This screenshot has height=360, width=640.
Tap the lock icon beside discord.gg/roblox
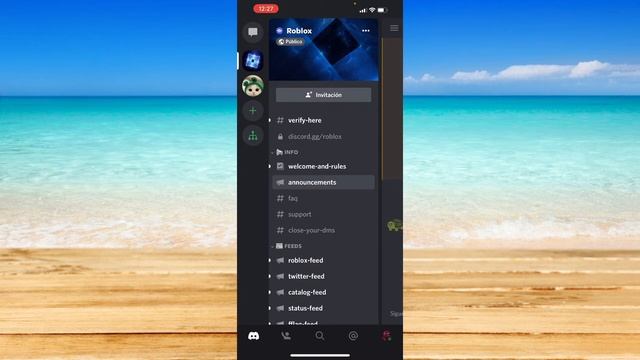pyautogui.click(x=280, y=136)
